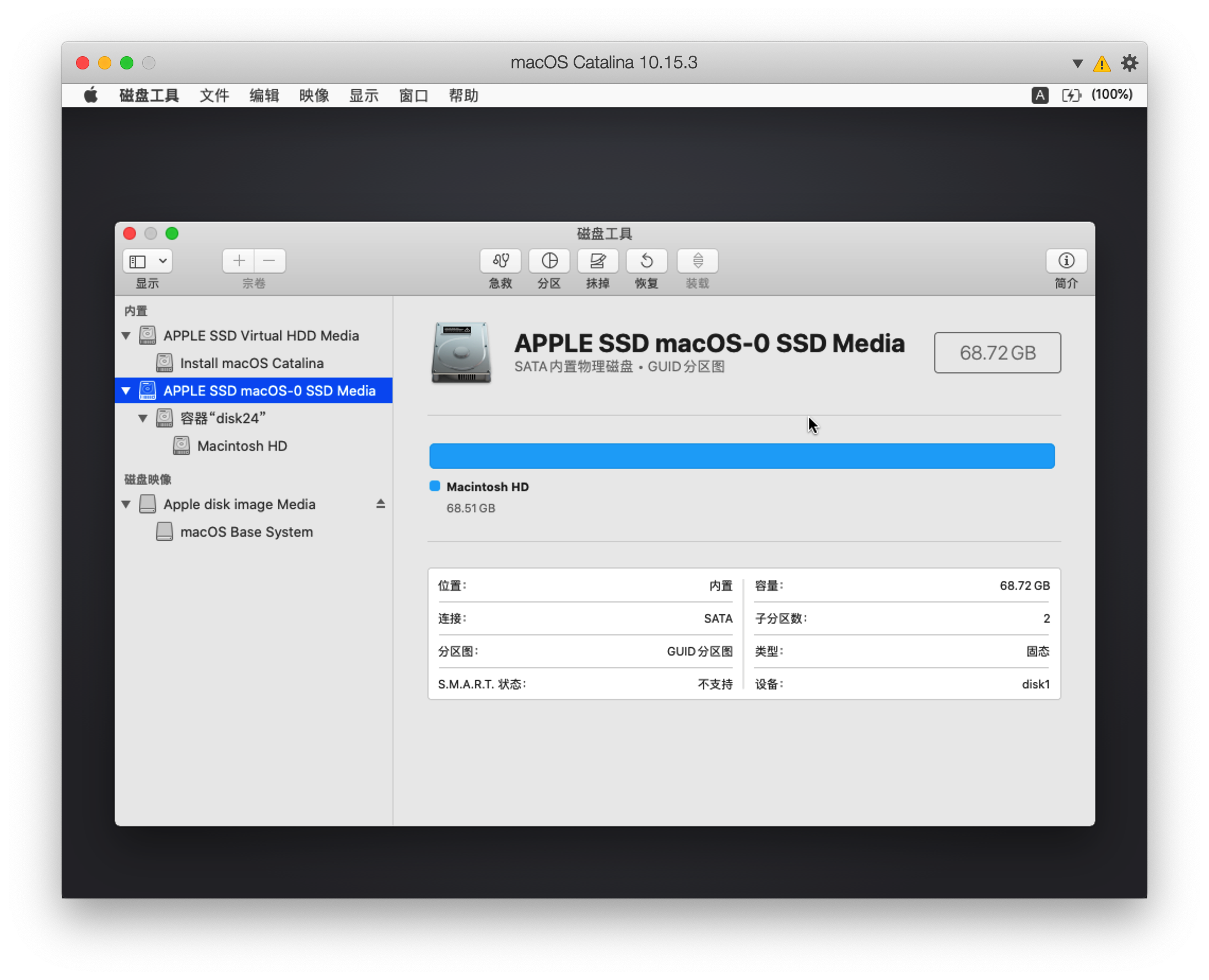Remove a volume with the minus button
1209x980 pixels.
tap(269, 261)
